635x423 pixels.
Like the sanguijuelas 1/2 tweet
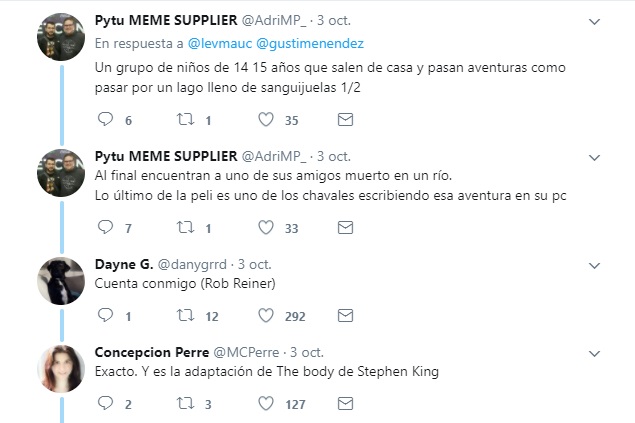pyautogui.click(x=266, y=120)
